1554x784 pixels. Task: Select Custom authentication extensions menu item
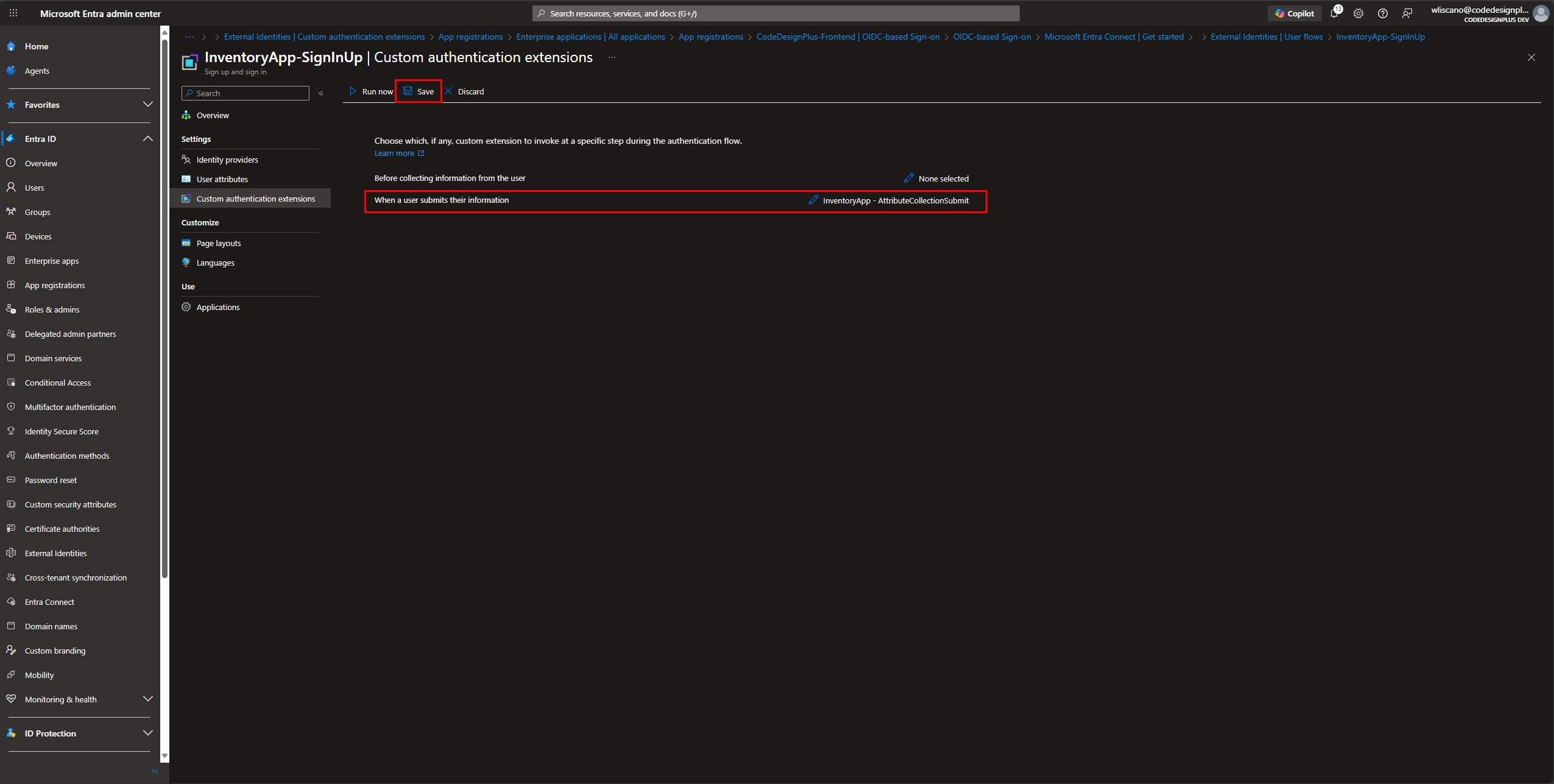251,199
